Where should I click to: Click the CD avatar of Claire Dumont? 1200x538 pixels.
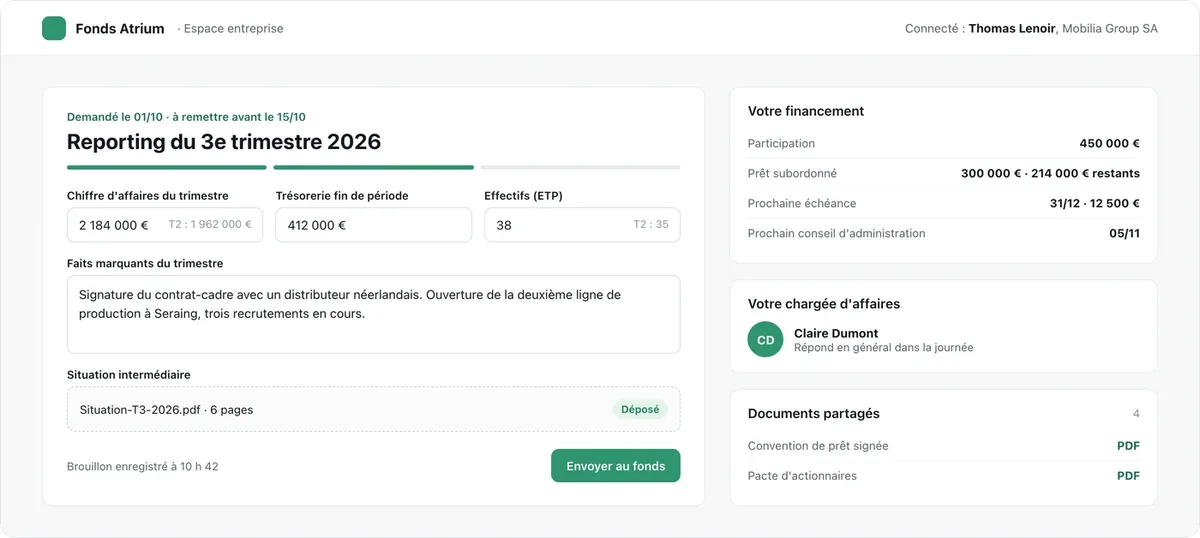pyautogui.click(x=765, y=340)
